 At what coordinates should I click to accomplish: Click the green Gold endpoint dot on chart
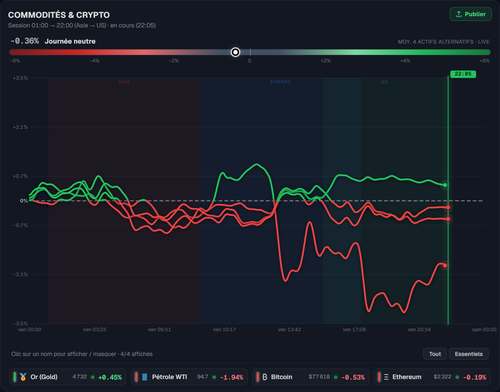[445, 185]
